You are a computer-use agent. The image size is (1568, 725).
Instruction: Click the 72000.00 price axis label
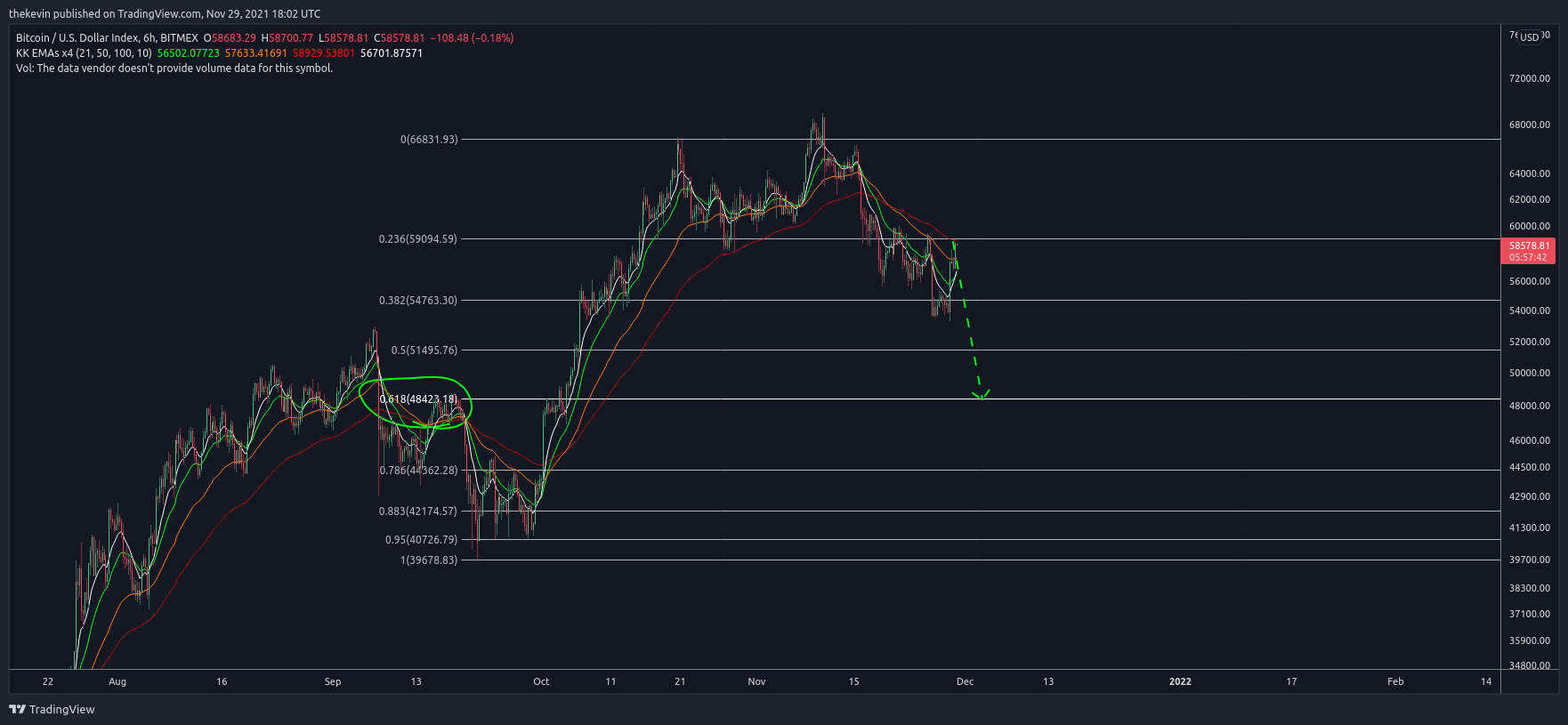point(1530,78)
